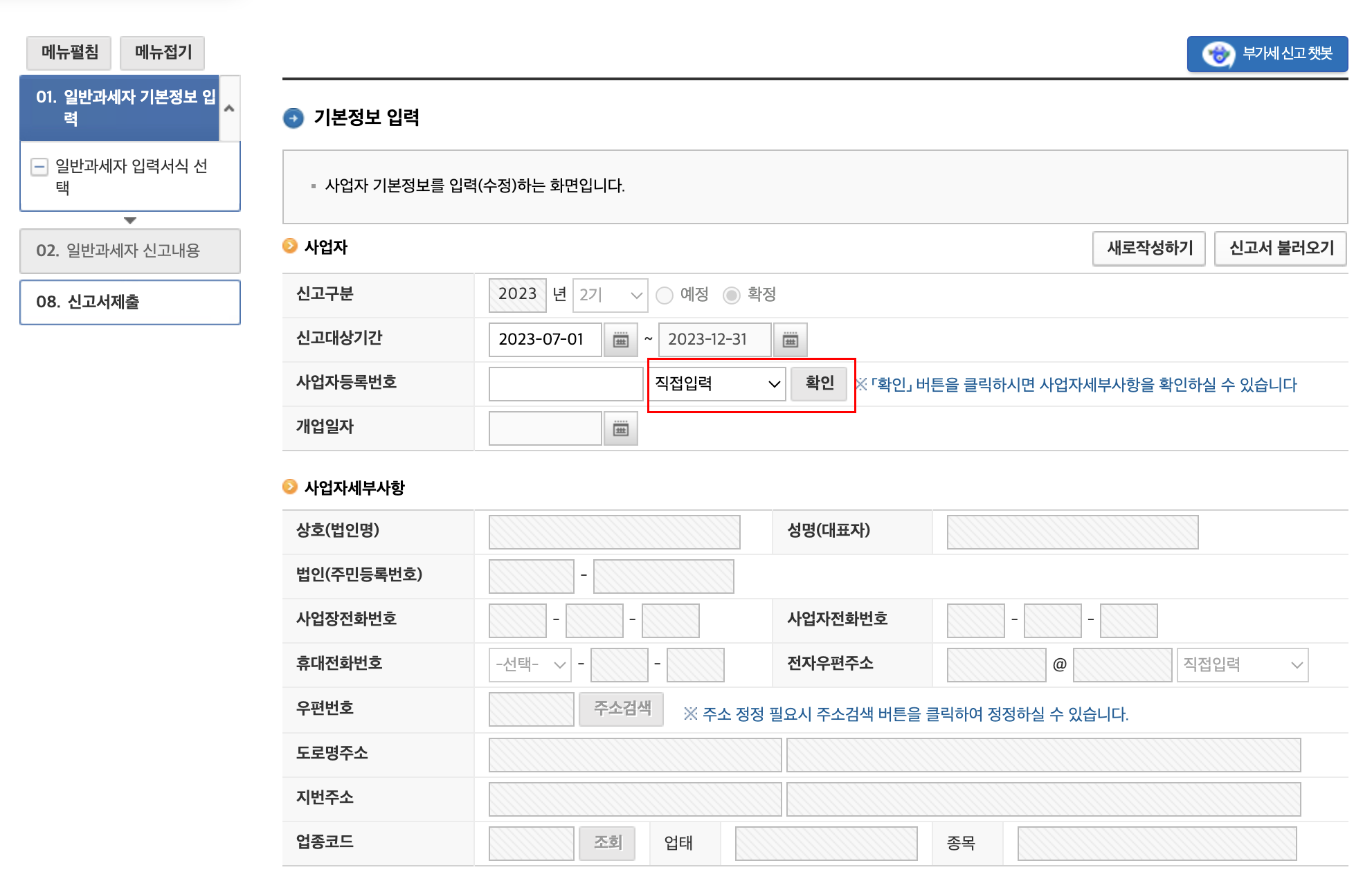Select the 08. 신고서제출 menu item

(129, 302)
